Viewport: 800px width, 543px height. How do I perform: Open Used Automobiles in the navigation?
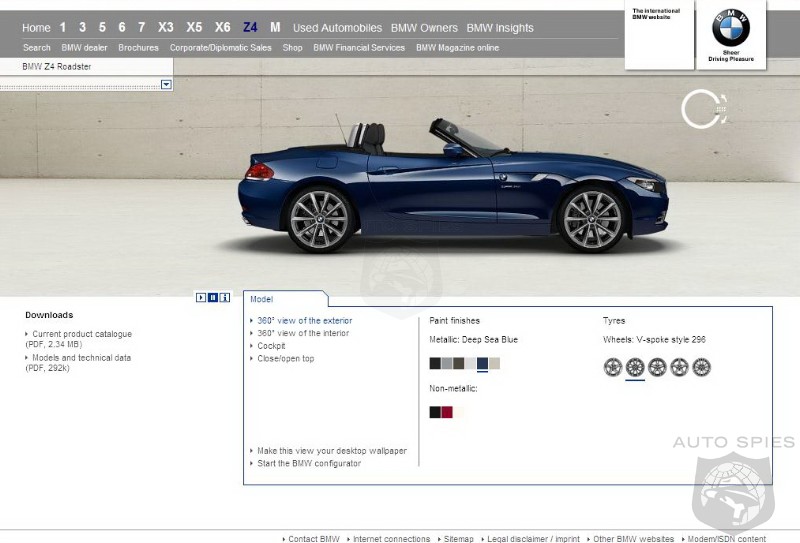[337, 28]
